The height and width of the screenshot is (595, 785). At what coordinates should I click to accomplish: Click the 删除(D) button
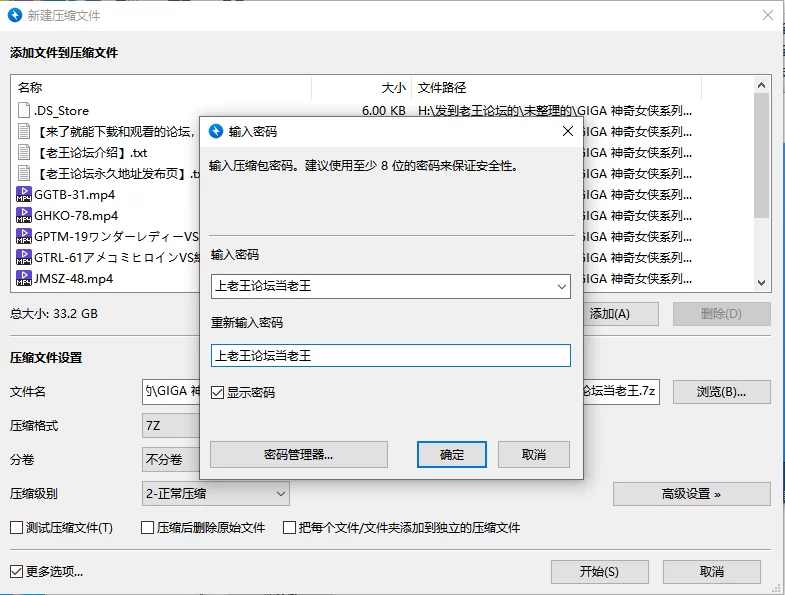pyautogui.click(x=721, y=314)
